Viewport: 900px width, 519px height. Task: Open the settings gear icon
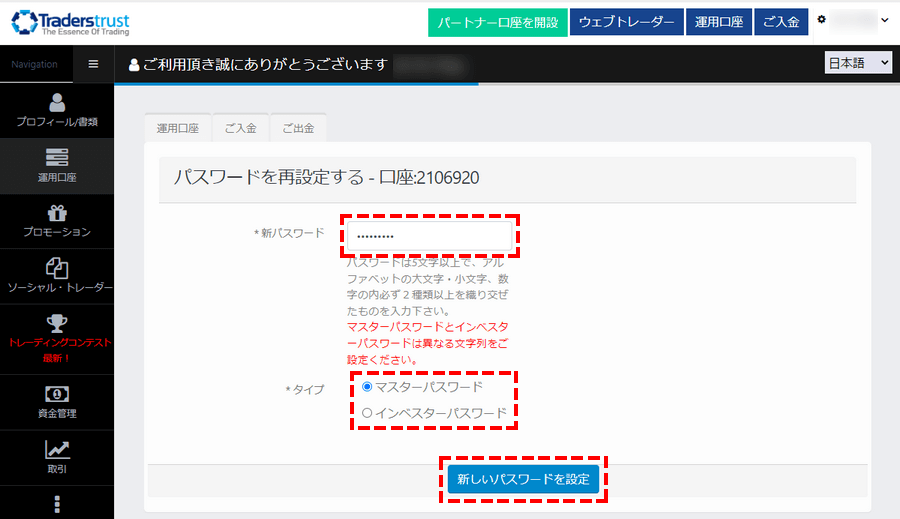821,20
